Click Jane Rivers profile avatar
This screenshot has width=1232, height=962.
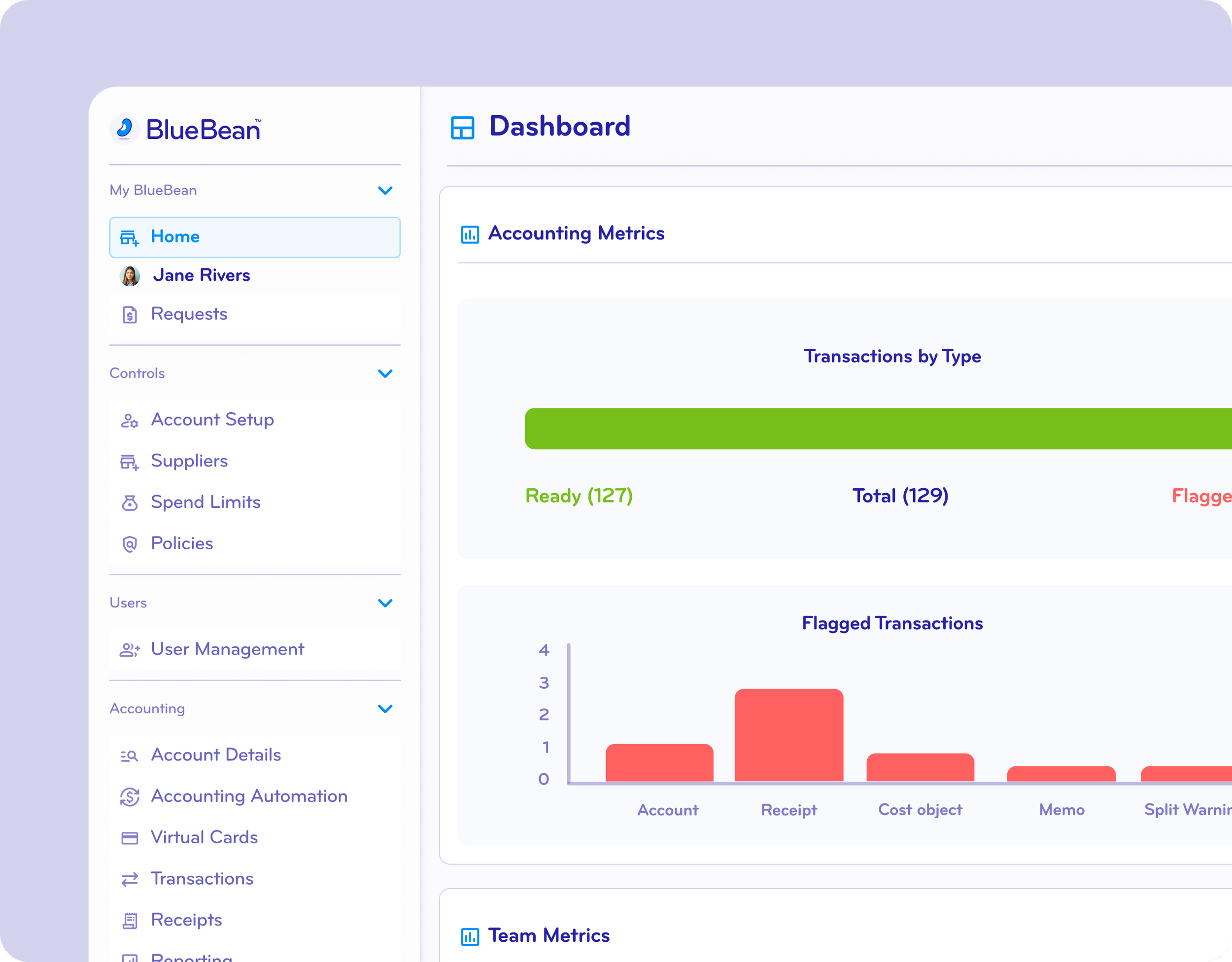pos(130,276)
